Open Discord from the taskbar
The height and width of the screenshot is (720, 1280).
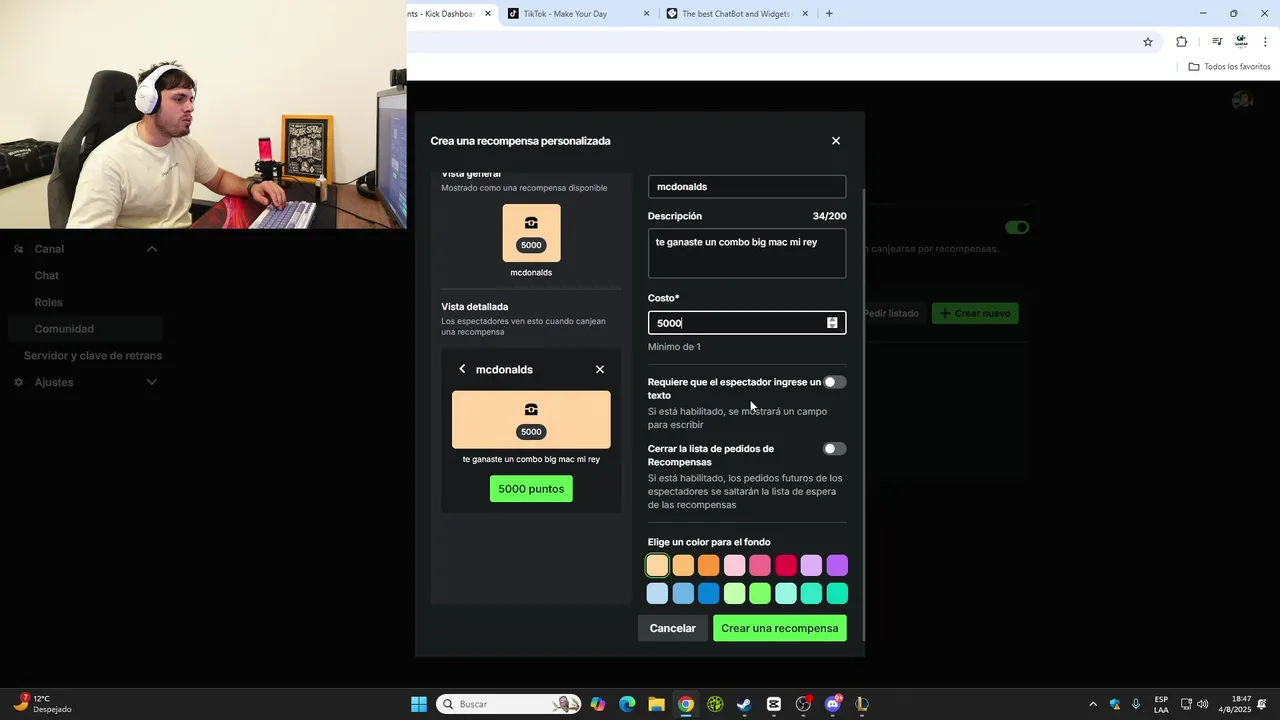coord(833,704)
